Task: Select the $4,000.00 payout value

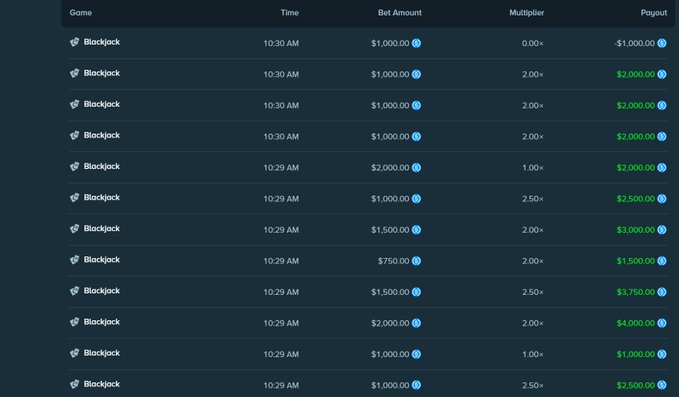Action: [x=636, y=323]
